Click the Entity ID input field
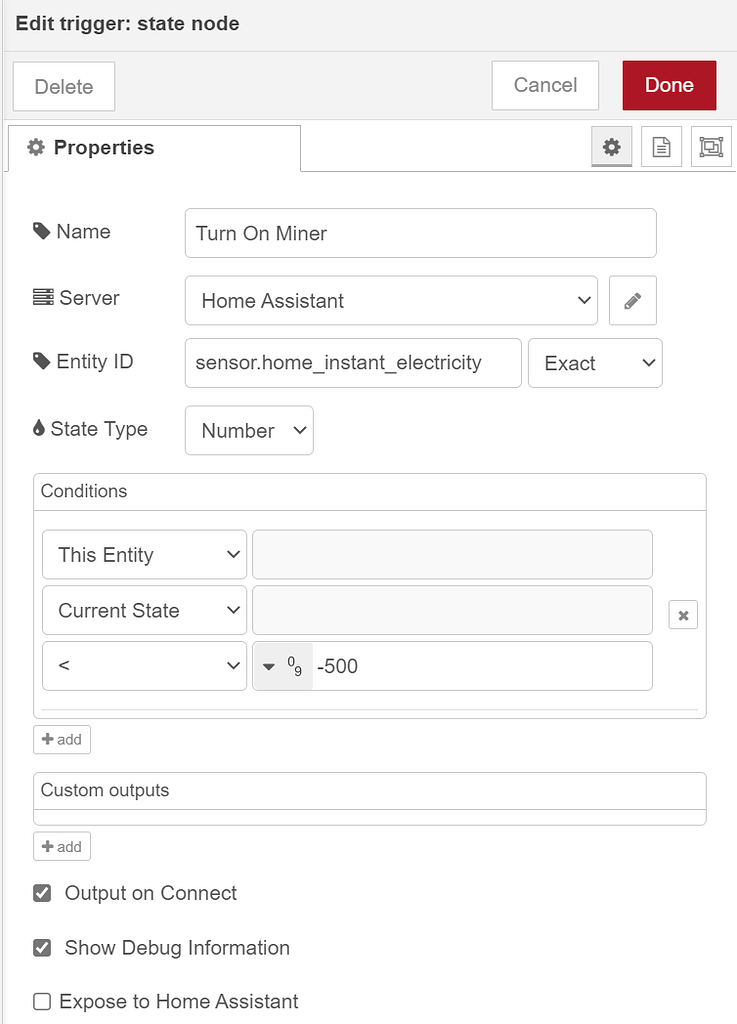 (x=350, y=363)
